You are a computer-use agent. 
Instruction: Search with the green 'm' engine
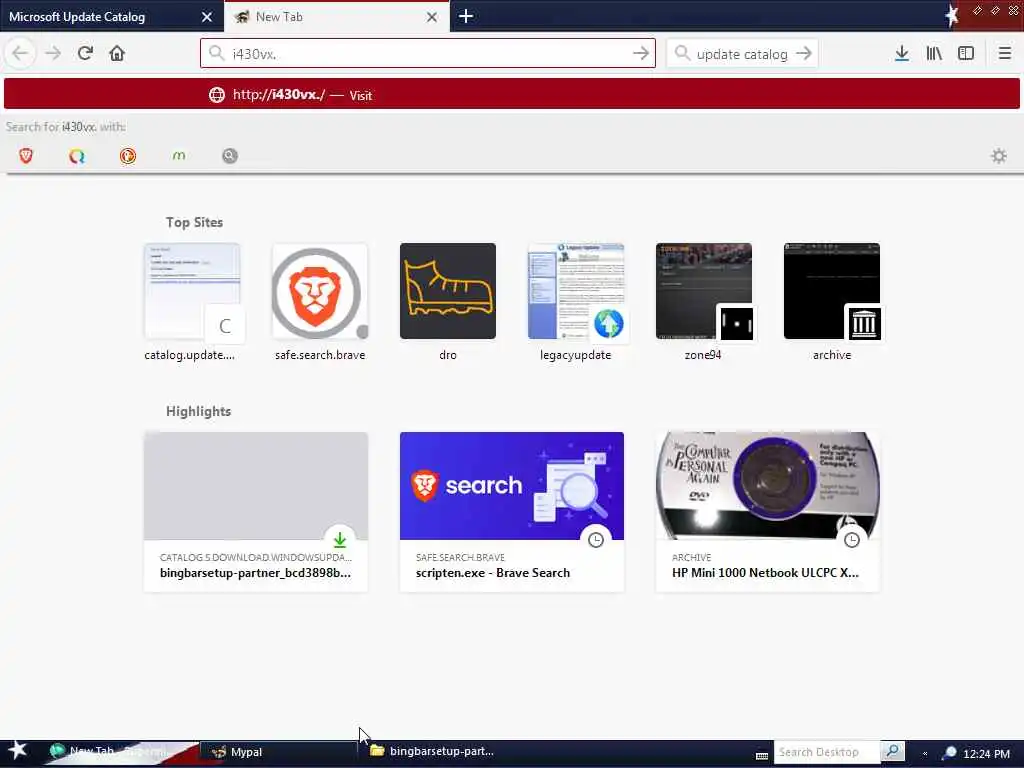point(179,155)
